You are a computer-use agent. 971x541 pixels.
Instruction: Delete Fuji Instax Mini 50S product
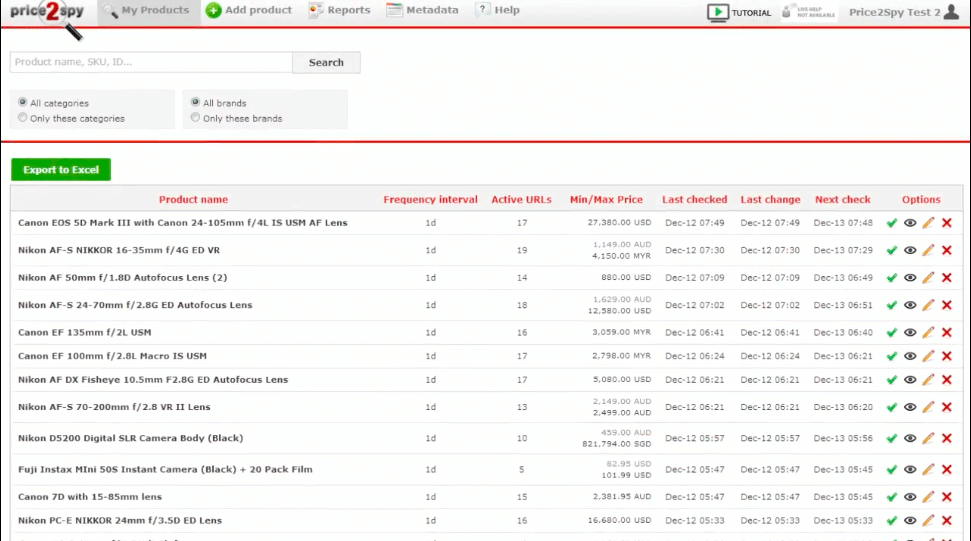pyautogui.click(x=947, y=469)
